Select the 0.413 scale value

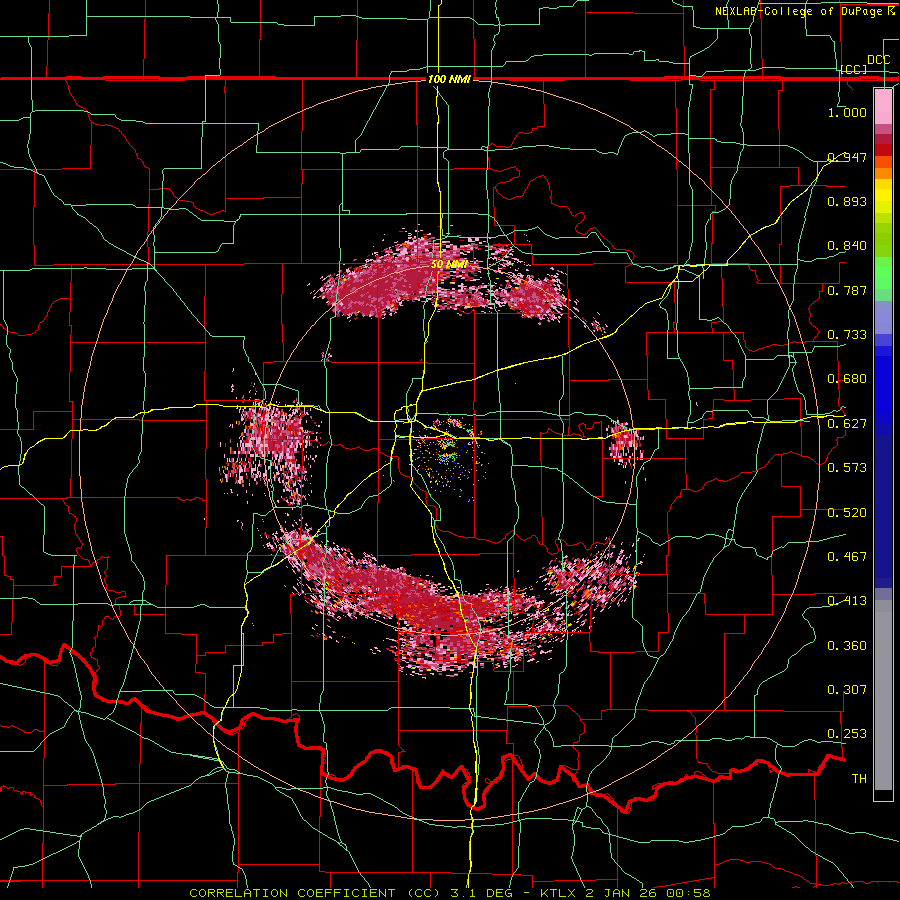tap(847, 601)
